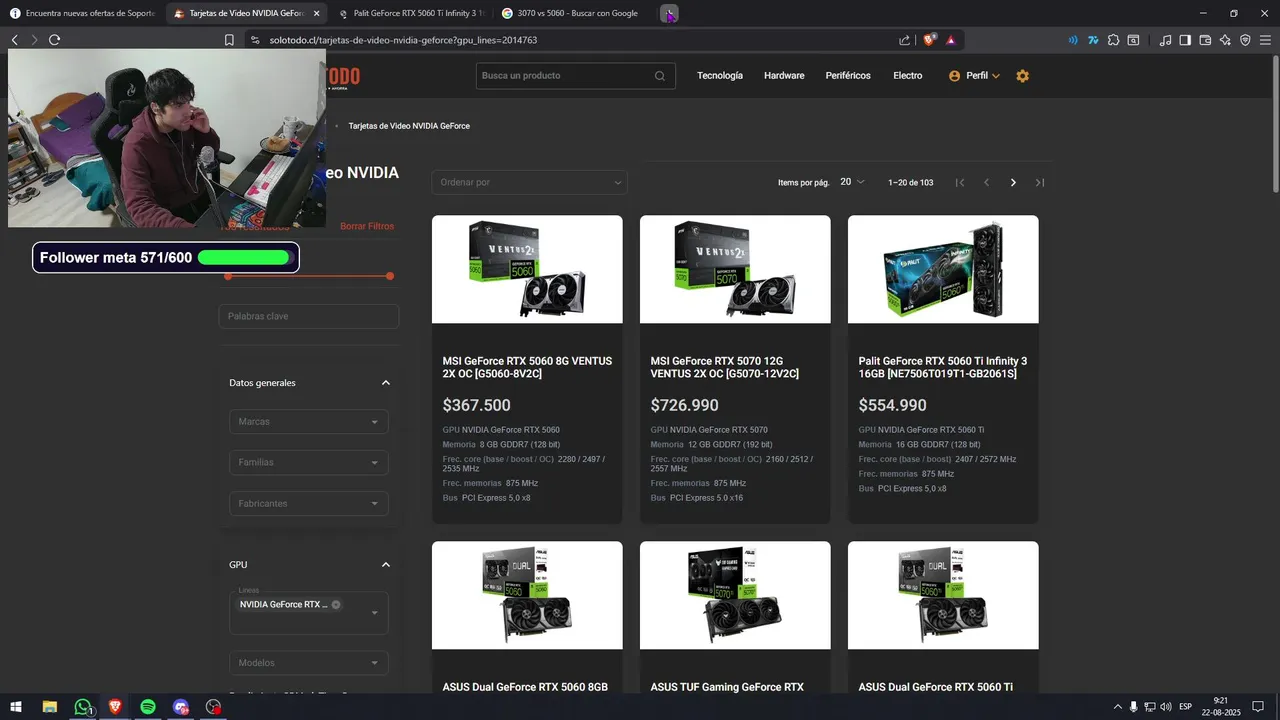
Task: Open the Electro menu
Action: coord(908,76)
